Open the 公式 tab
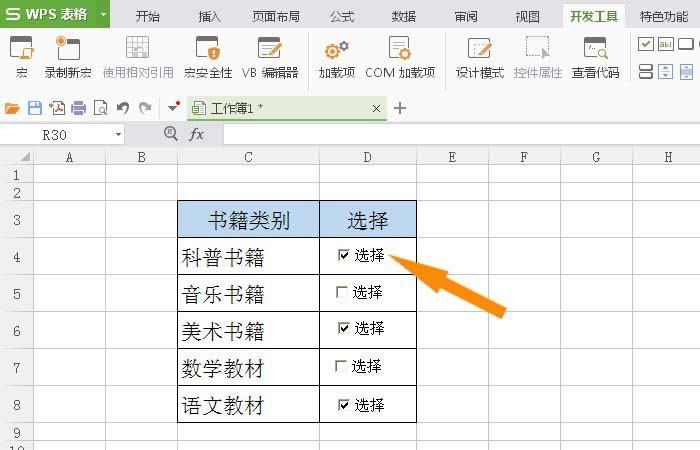Screen dimensions: 700x450 click(x=342, y=17)
